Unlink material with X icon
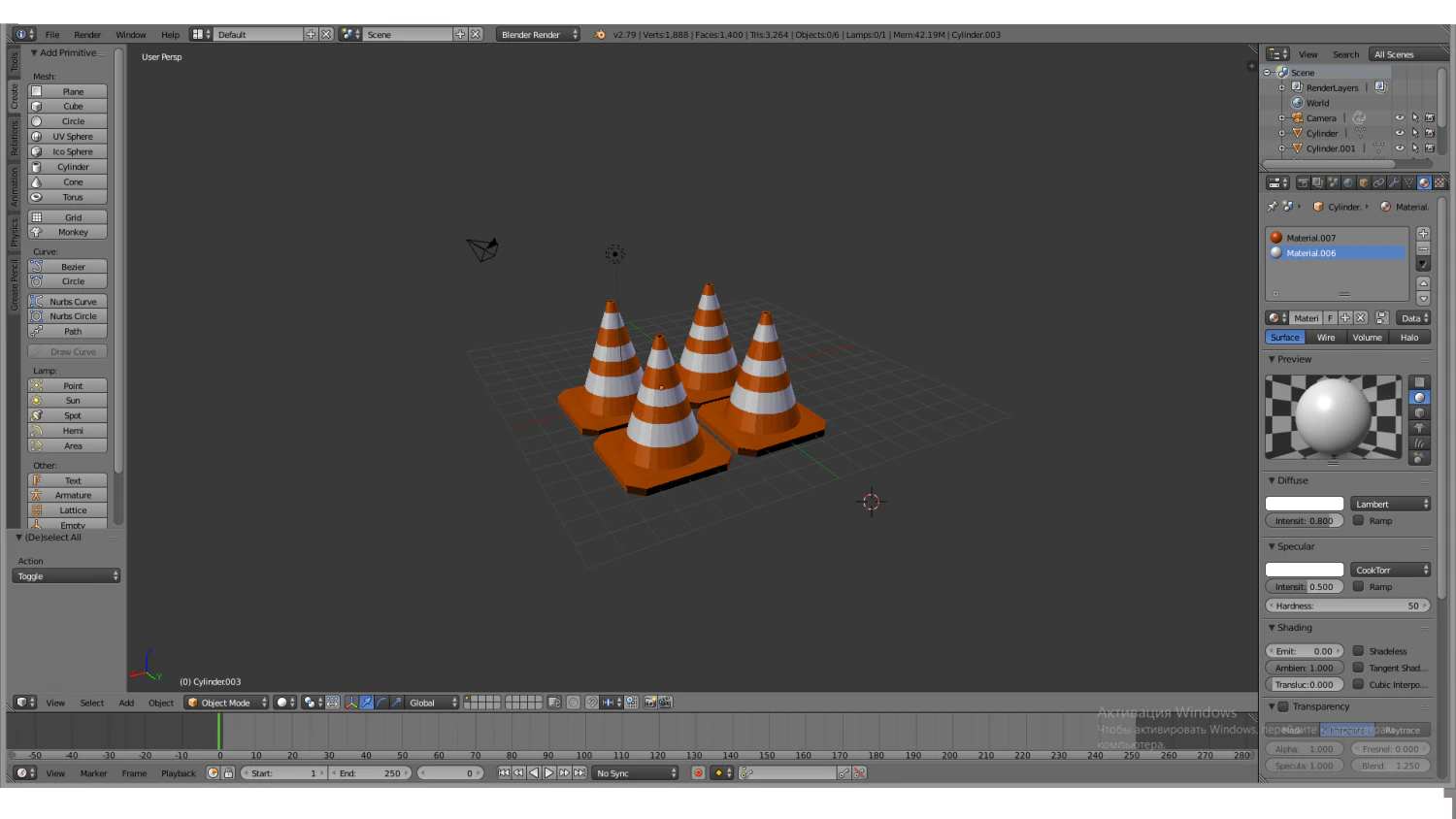Image resolution: width=1456 pixels, height=819 pixels. point(1361,318)
